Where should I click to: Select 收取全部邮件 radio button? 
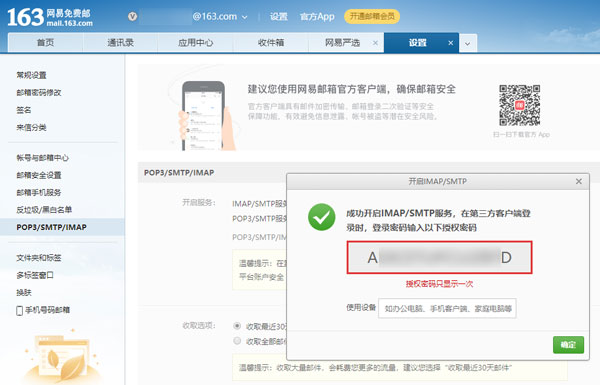(x=237, y=341)
